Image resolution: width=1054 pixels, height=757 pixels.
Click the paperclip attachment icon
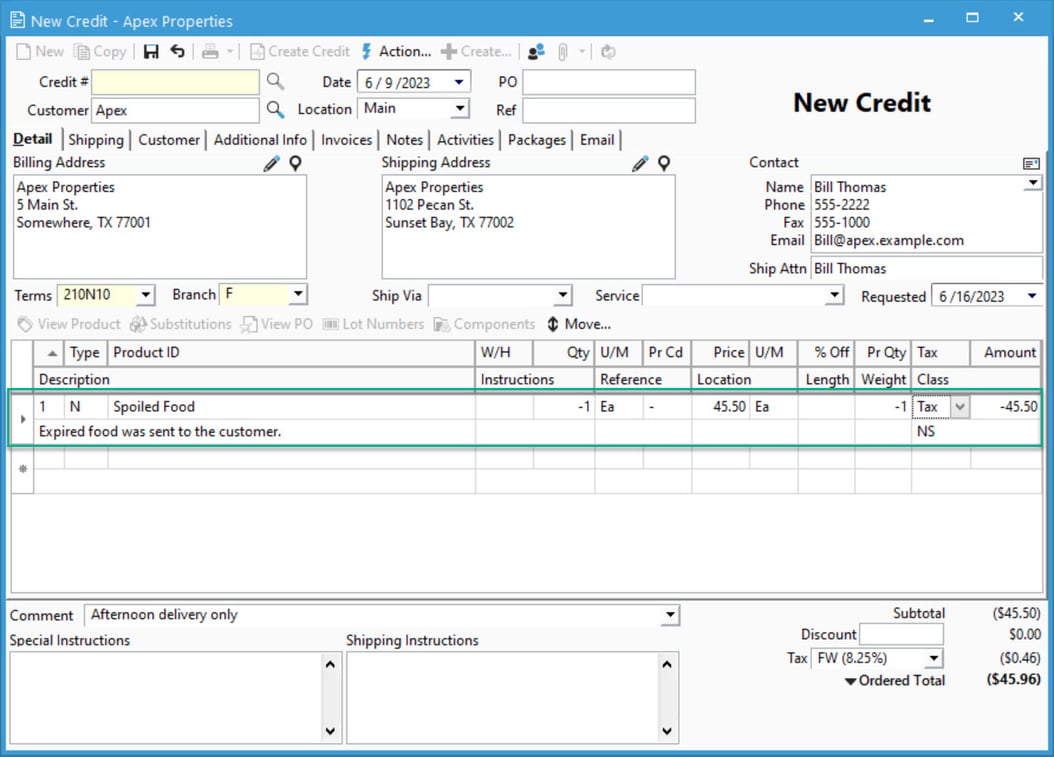[x=563, y=52]
